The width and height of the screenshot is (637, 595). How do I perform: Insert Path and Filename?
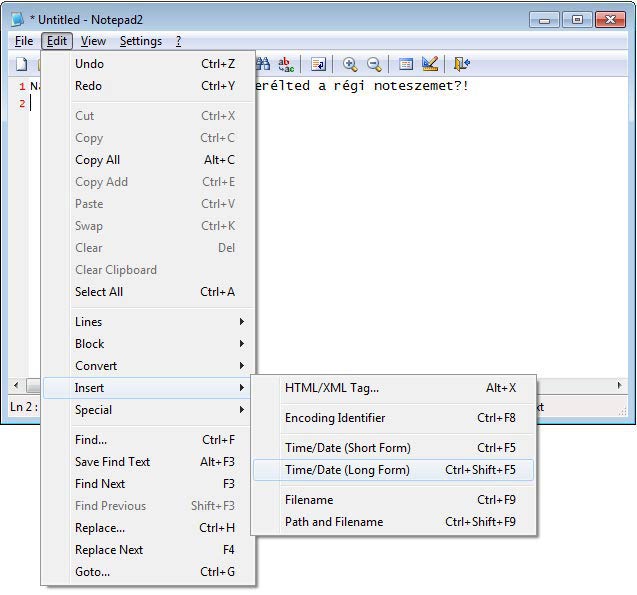point(393,522)
